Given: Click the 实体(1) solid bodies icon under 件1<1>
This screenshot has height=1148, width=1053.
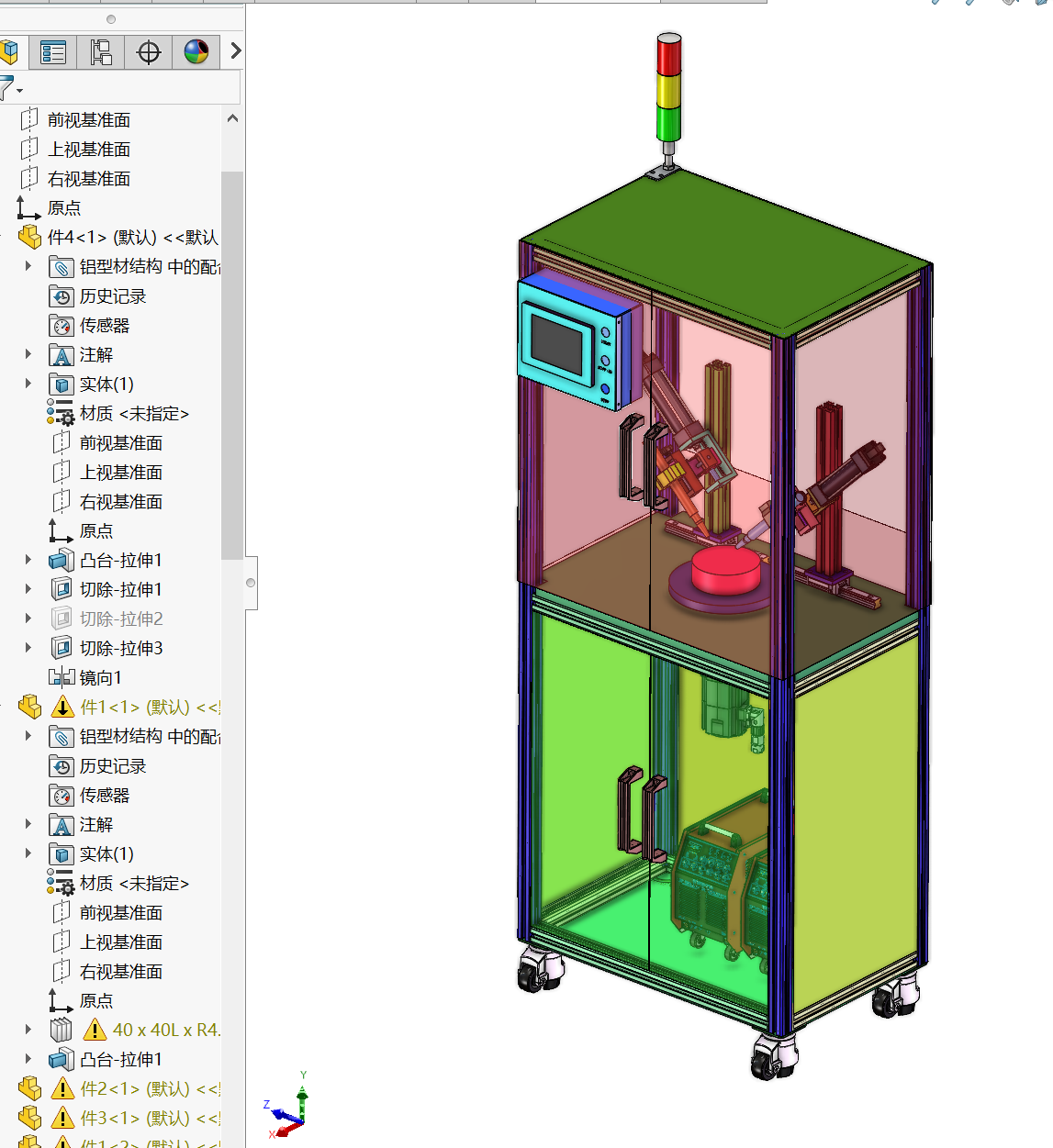Looking at the screenshot, I should click(62, 854).
